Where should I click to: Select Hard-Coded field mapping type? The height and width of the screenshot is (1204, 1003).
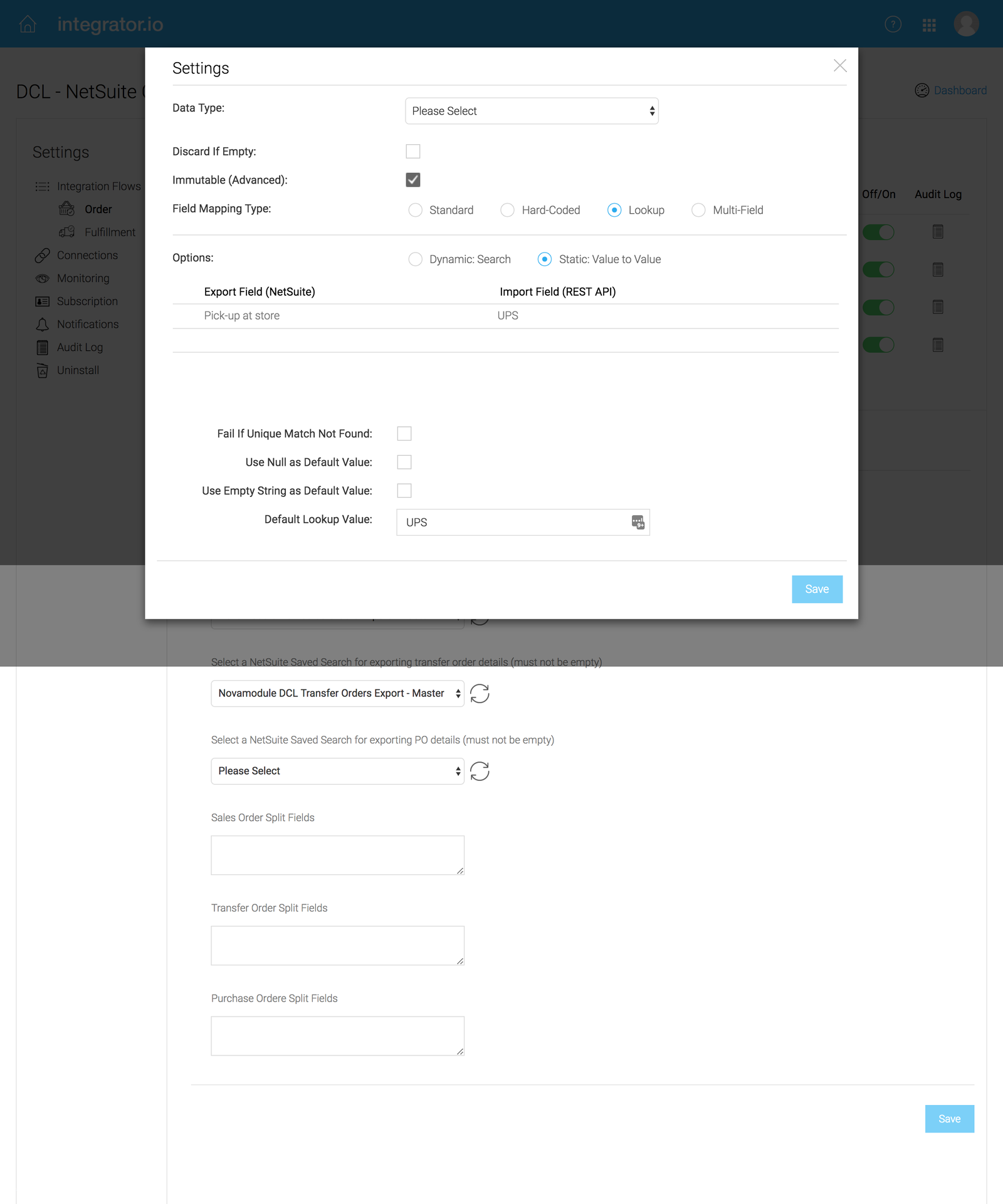507,210
